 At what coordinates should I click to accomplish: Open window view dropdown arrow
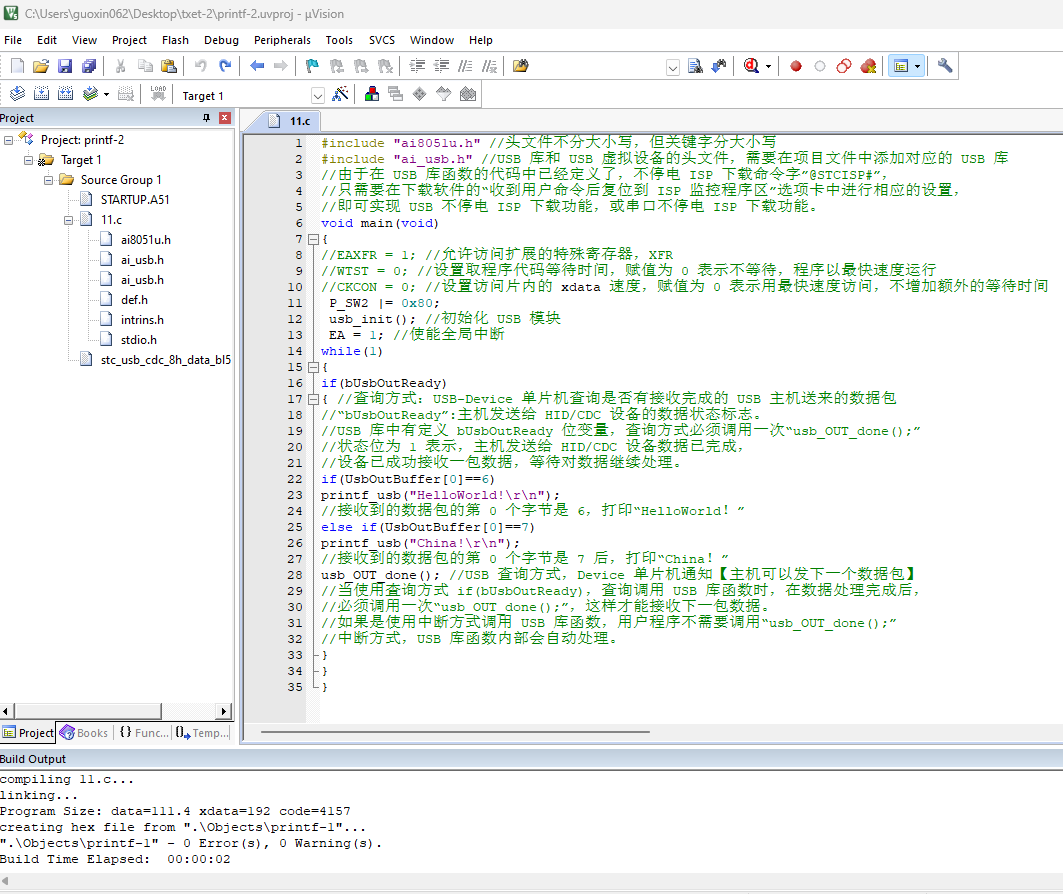[917, 66]
